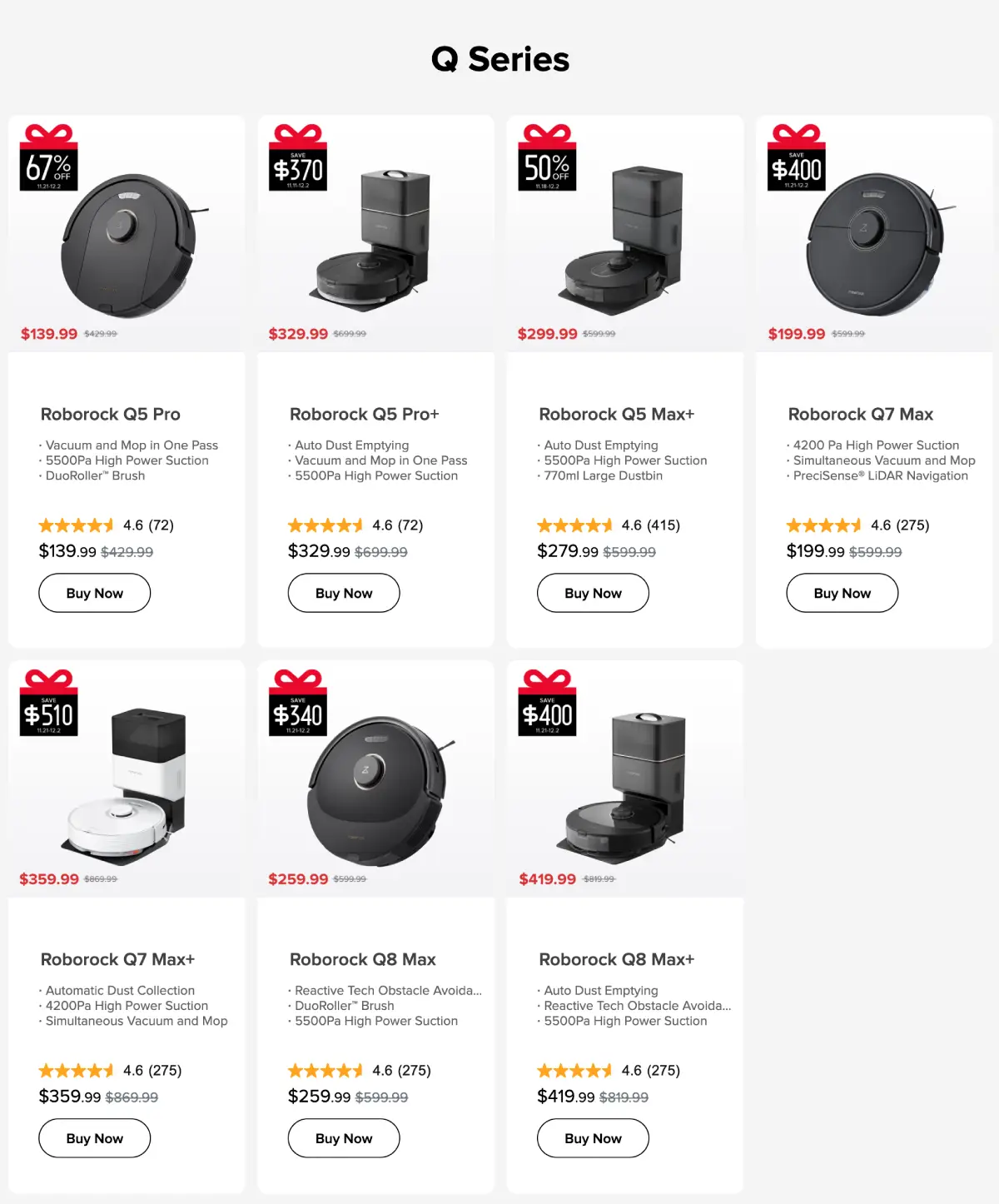Click the Save $340 gift badge
Screen dimensions: 999x1204
click(298, 704)
